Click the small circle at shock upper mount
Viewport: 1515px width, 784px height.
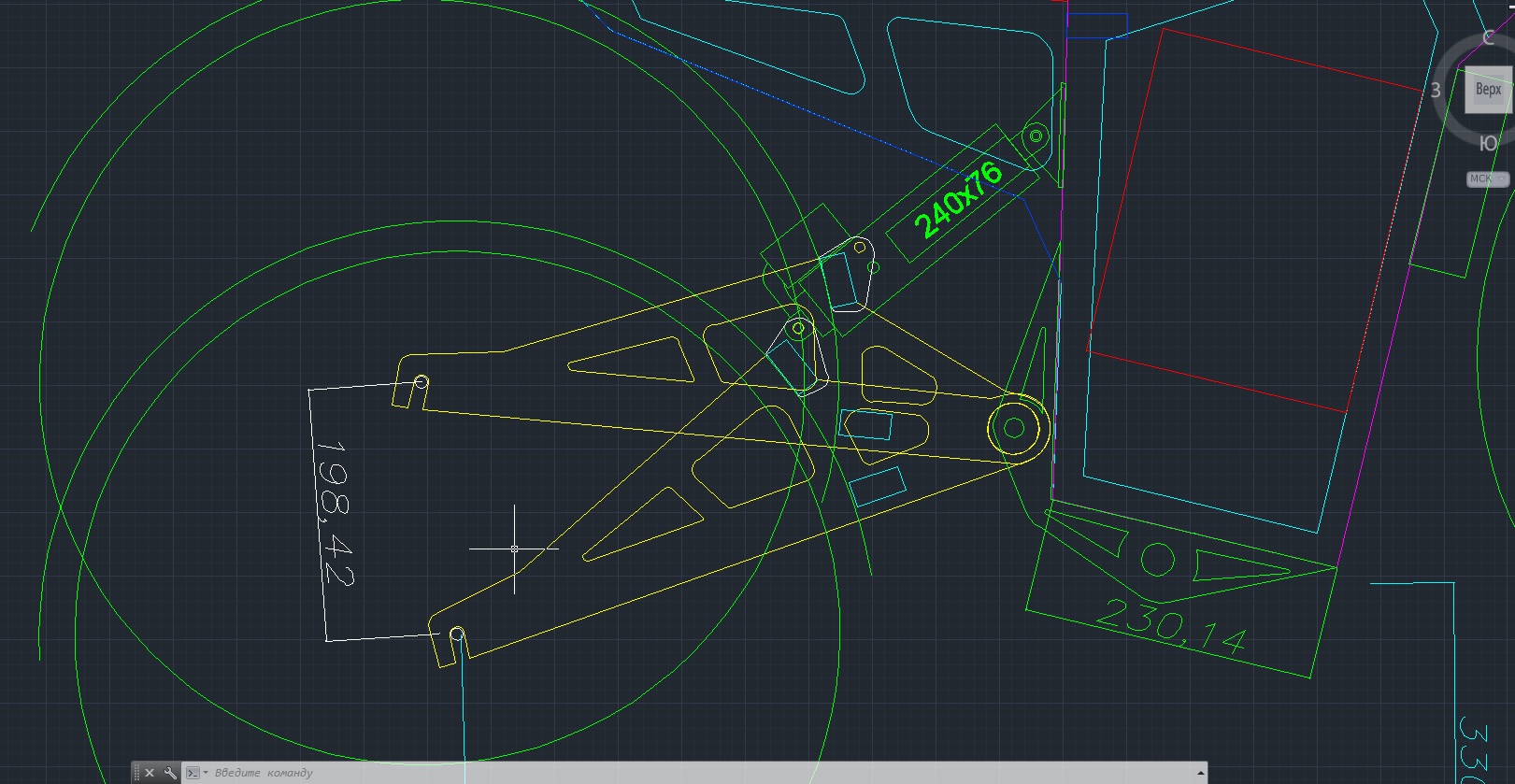click(x=1036, y=135)
